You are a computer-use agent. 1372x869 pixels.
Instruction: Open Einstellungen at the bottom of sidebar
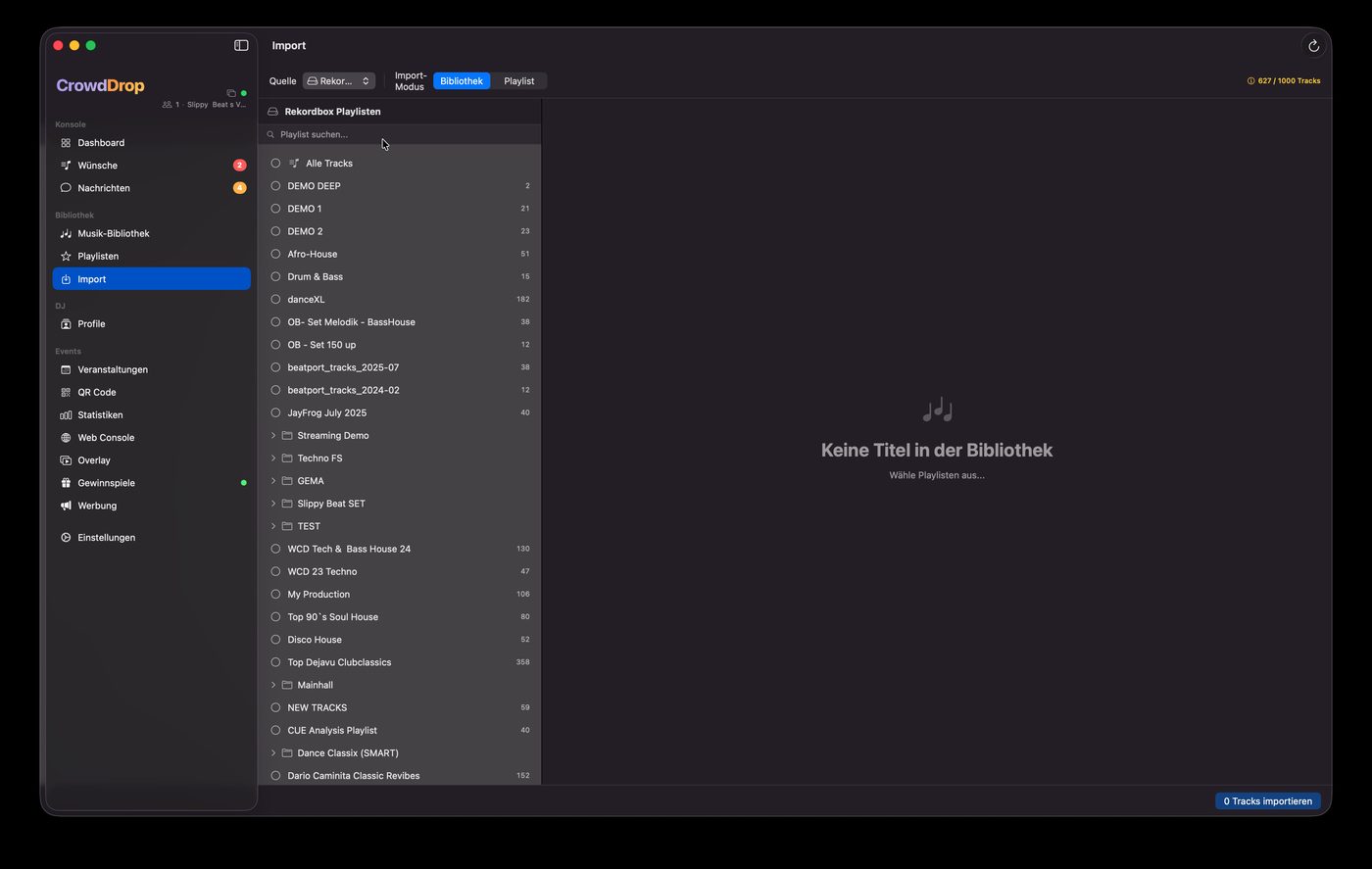click(x=106, y=537)
